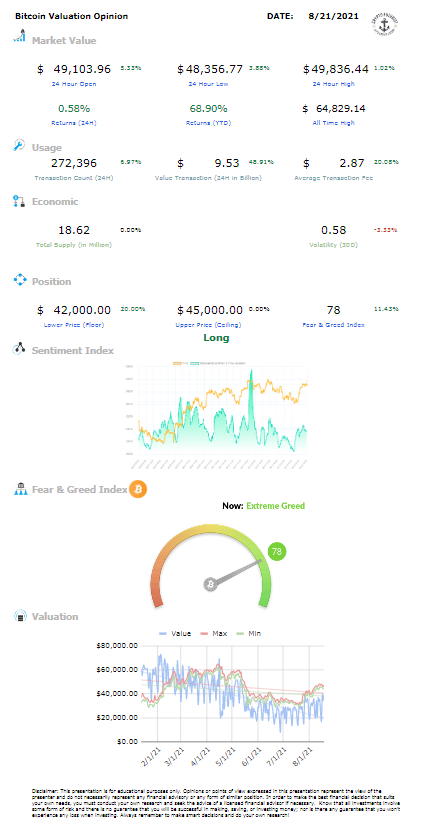This screenshot has height=828, width=423.
Task: Click the 0.58% 24H returns value
Action: tap(74, 108)
